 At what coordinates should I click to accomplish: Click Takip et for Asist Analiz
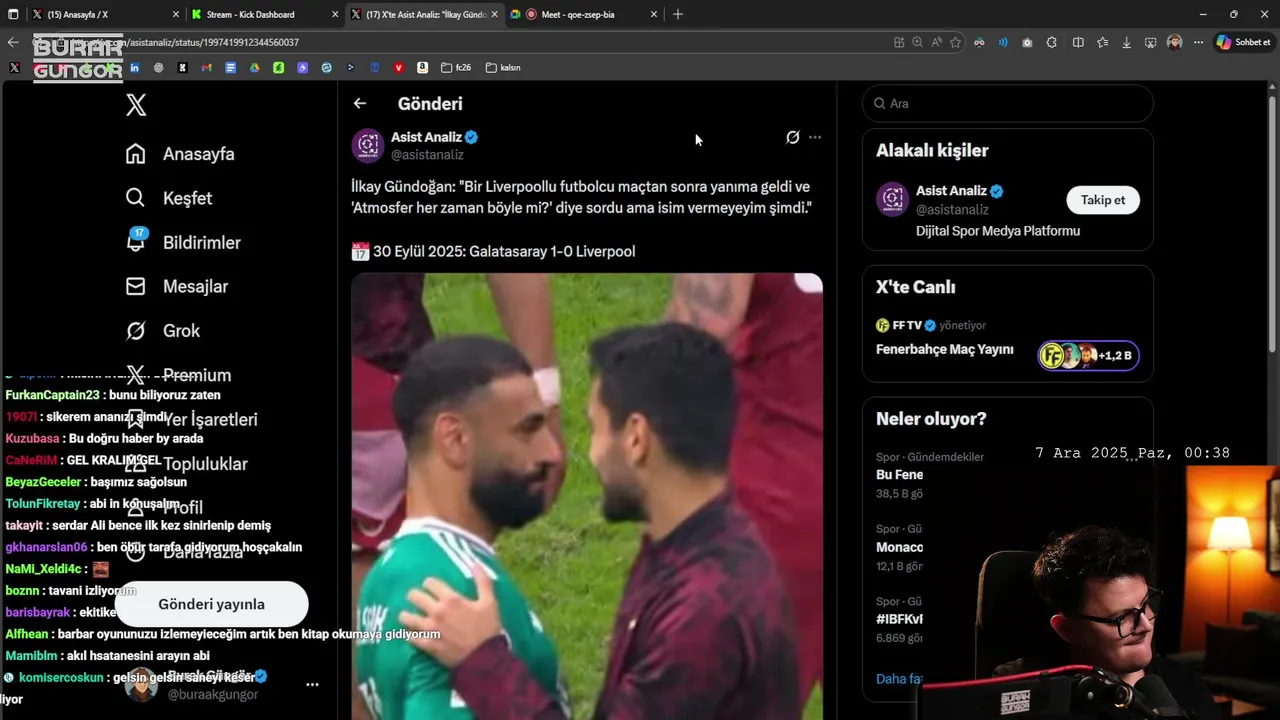pos(1103,200)
